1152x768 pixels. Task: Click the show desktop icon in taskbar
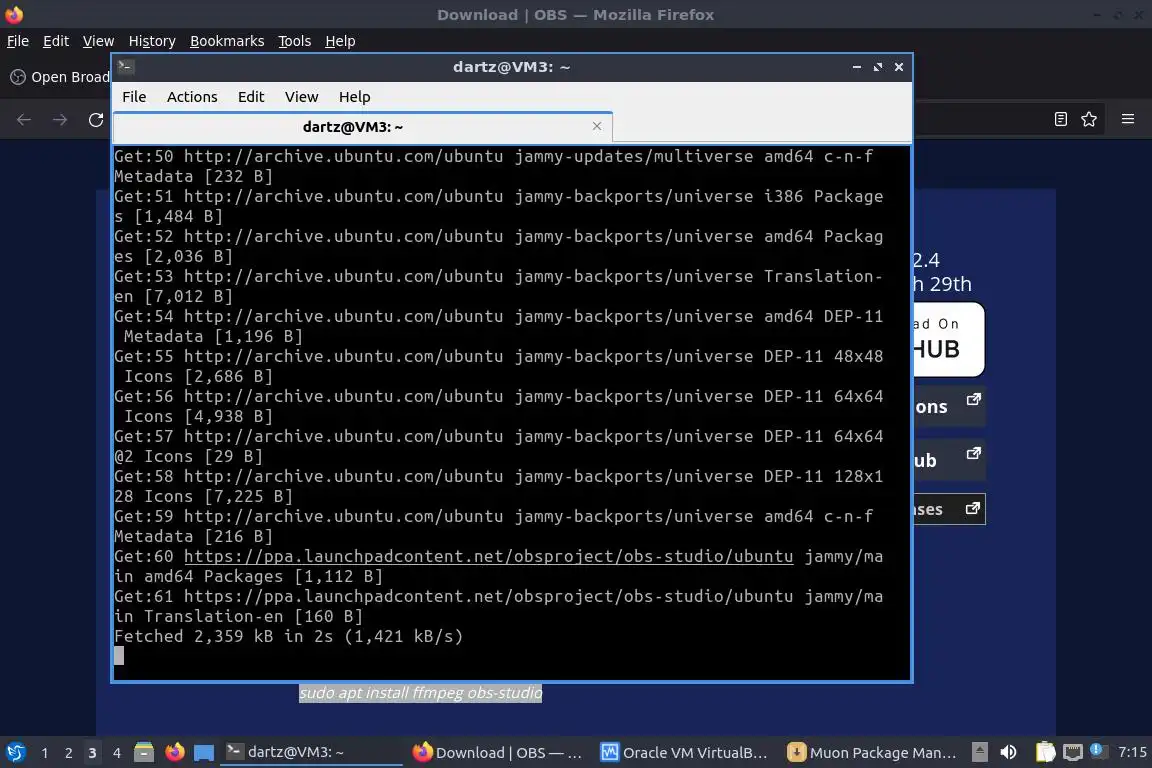(204, 752)
